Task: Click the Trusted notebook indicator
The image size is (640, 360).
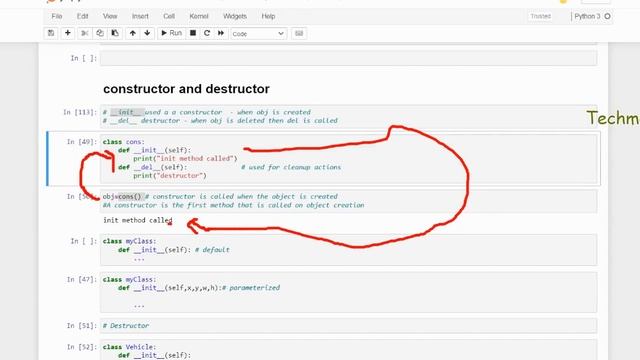Action: (x=541, y=16)
